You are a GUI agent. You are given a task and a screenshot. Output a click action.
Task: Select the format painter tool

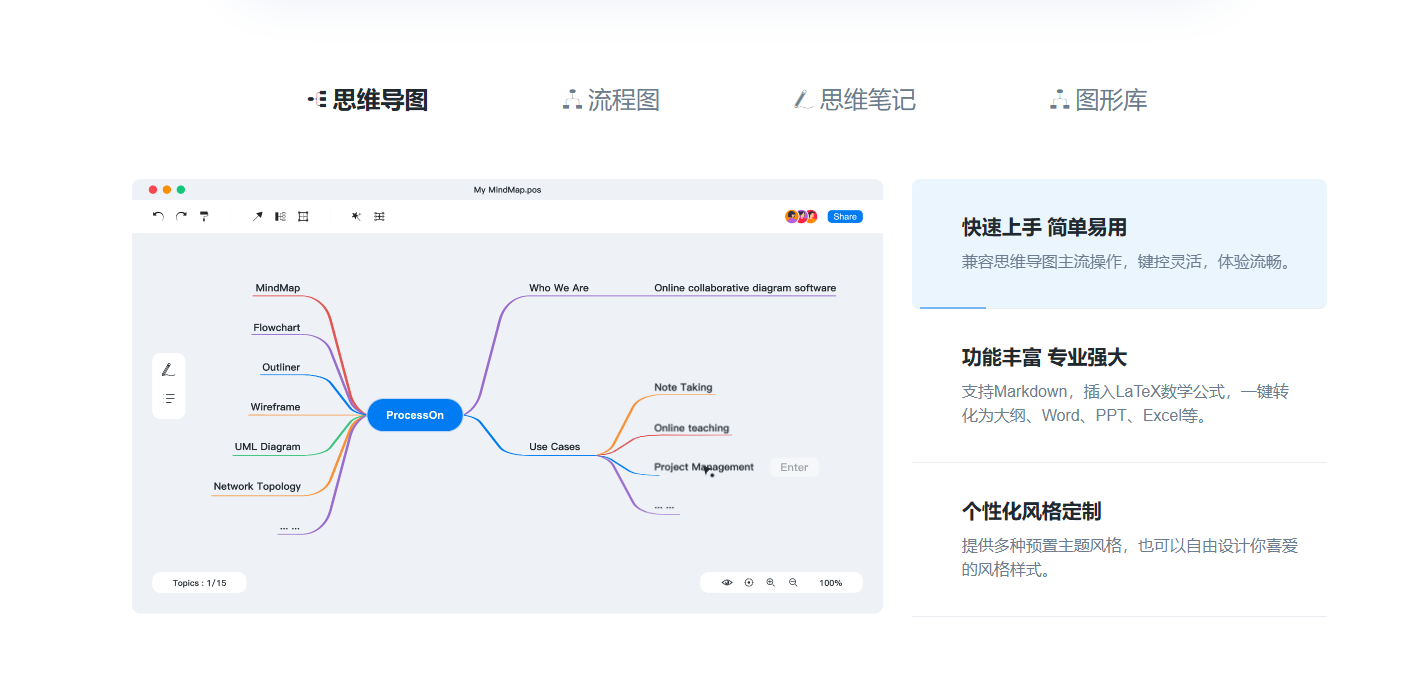(204, 216)
